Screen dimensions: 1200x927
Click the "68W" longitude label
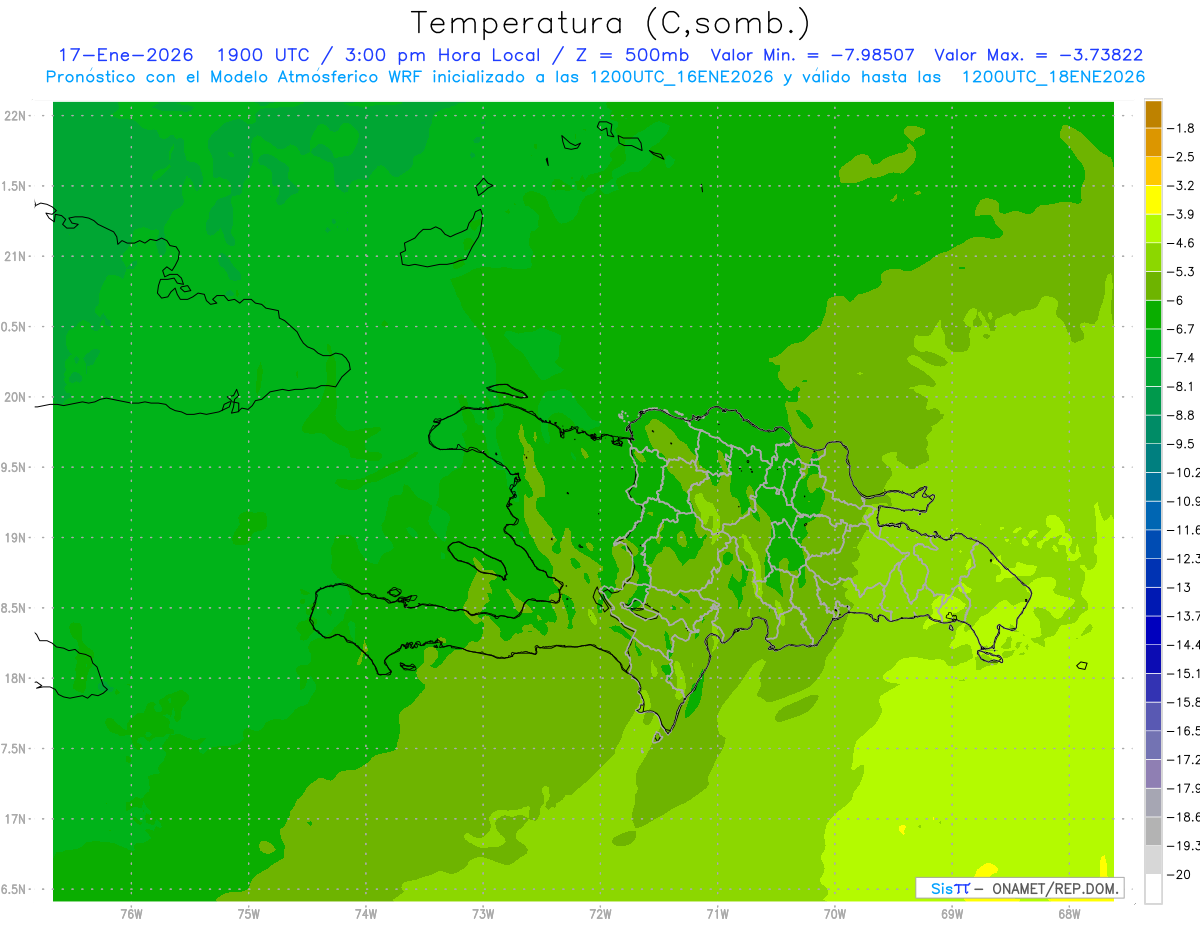tap(1069, 913)
